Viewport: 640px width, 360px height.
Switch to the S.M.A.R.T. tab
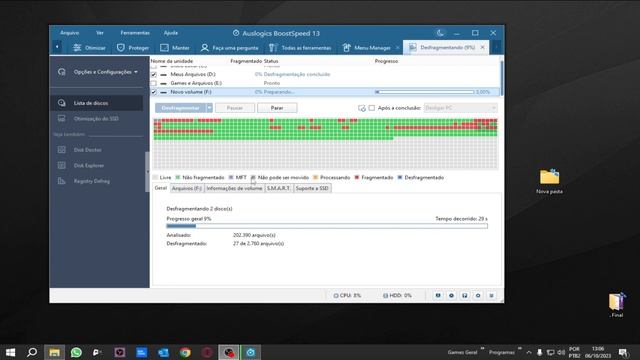[x=279, y=188]
